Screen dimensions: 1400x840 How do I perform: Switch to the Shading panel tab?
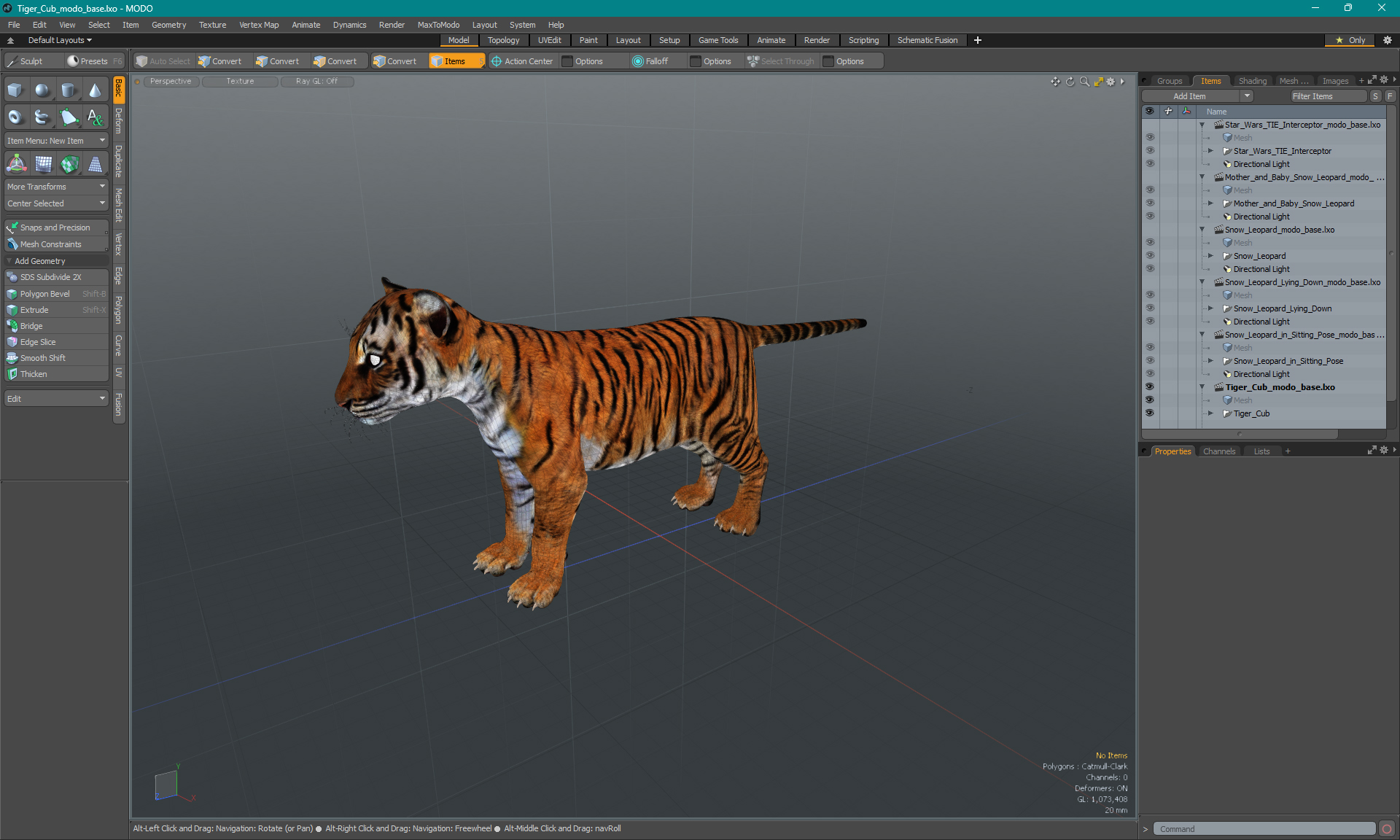point(1252,81)
